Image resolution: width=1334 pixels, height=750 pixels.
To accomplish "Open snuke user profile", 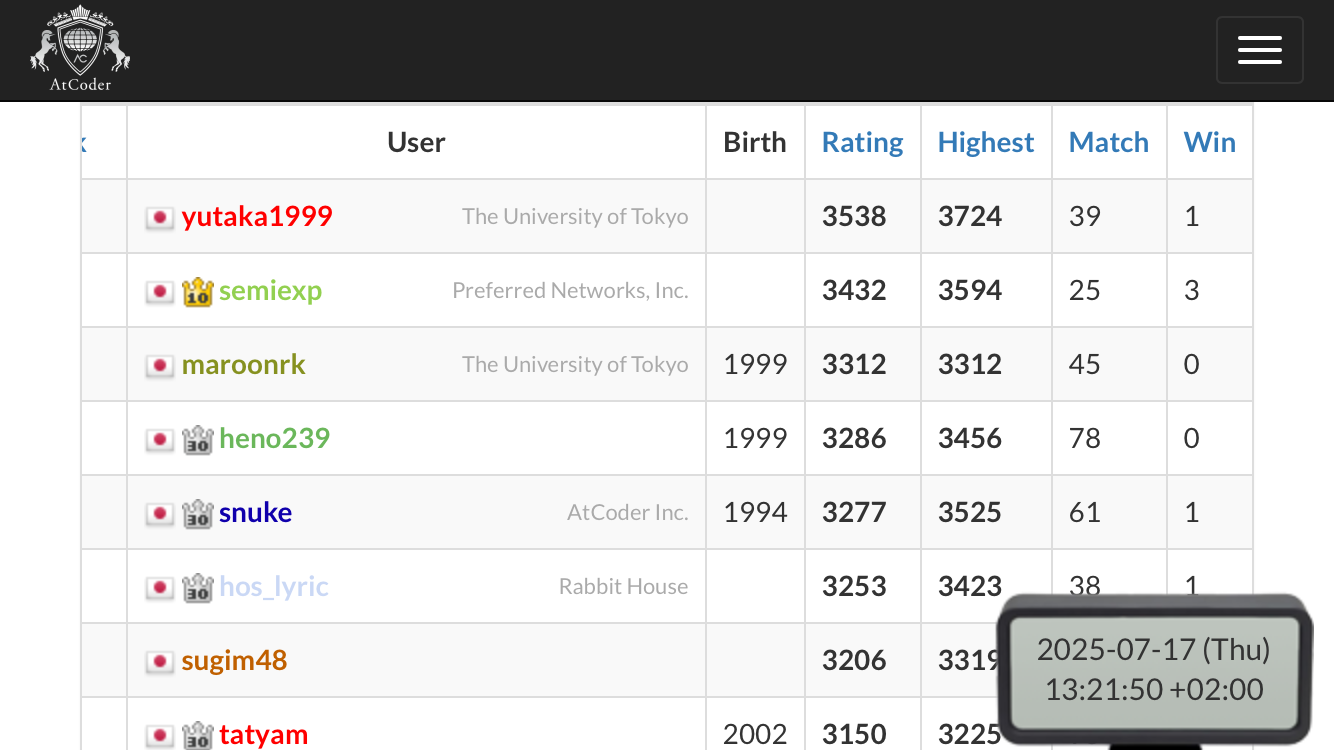I will point(255,512).
